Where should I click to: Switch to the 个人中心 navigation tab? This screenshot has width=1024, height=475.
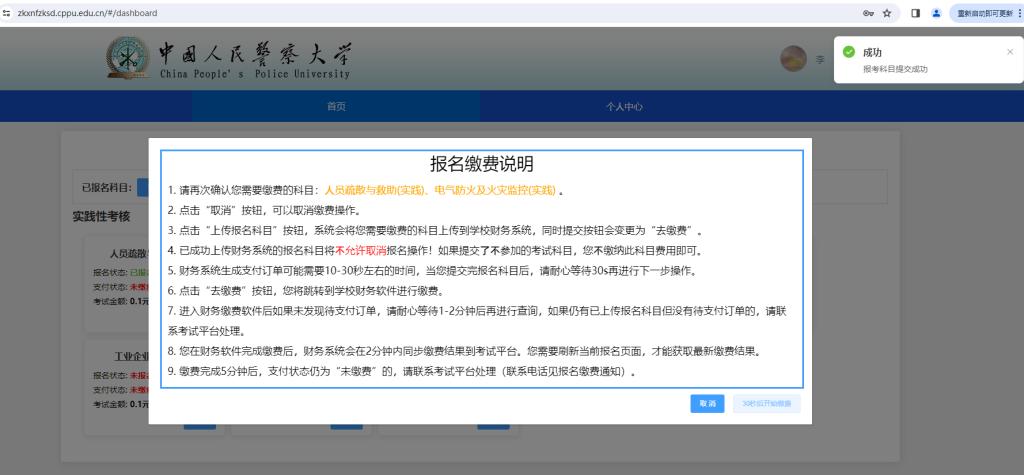[624, 106]
